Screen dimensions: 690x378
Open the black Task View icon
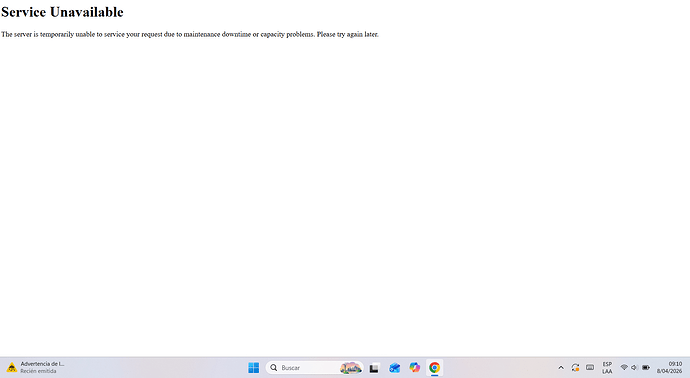pos(374,368)
